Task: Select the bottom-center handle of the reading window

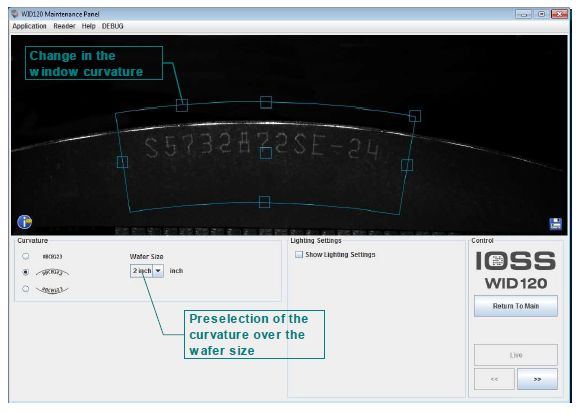Action: [265, 202]
